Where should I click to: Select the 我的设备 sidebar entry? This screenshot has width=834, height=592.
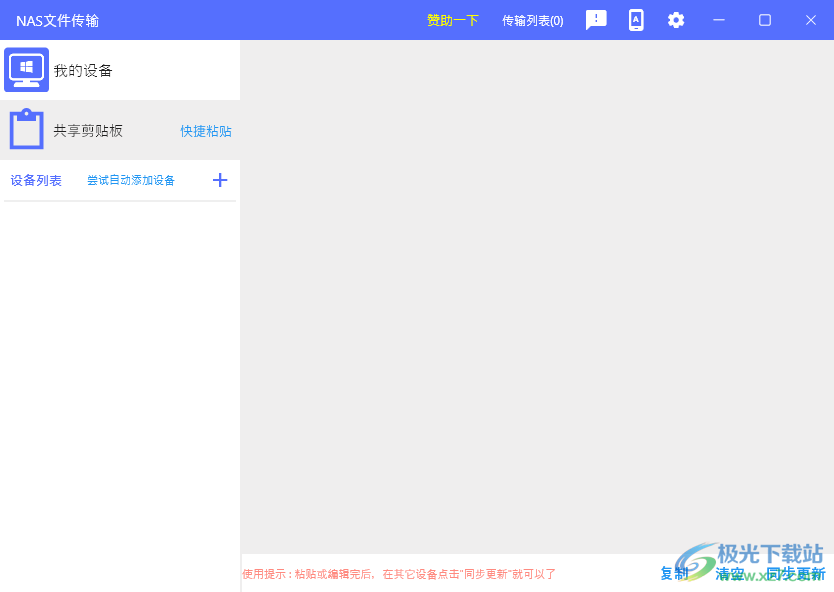pyautogui.click(x=85, y=70)
